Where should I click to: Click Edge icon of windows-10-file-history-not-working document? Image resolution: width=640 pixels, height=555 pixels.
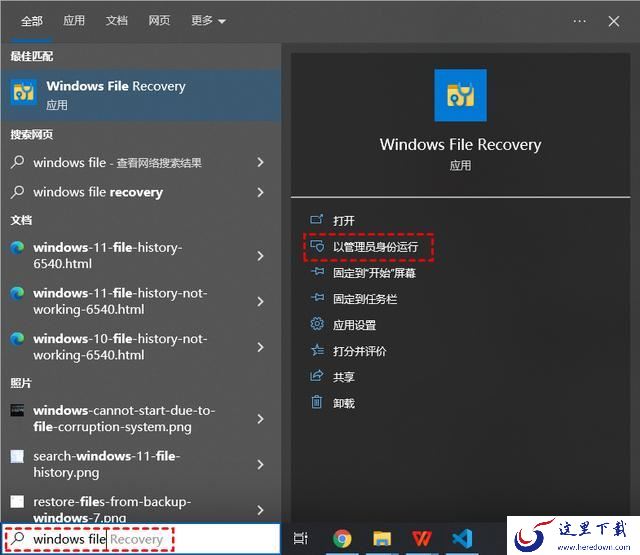[x=17, y=339]
